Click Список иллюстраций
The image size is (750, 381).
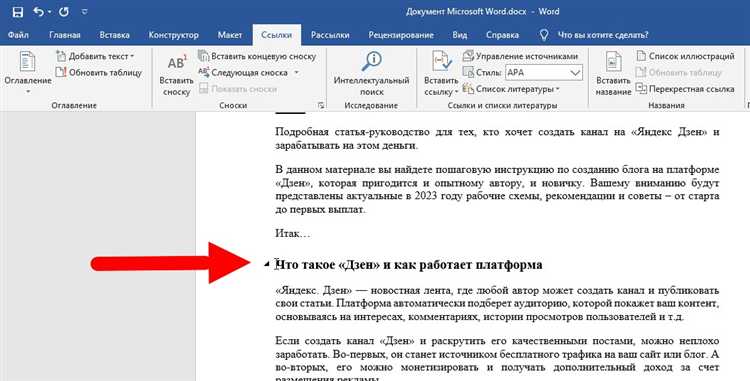pyautogui.click(x=685, y=56)
